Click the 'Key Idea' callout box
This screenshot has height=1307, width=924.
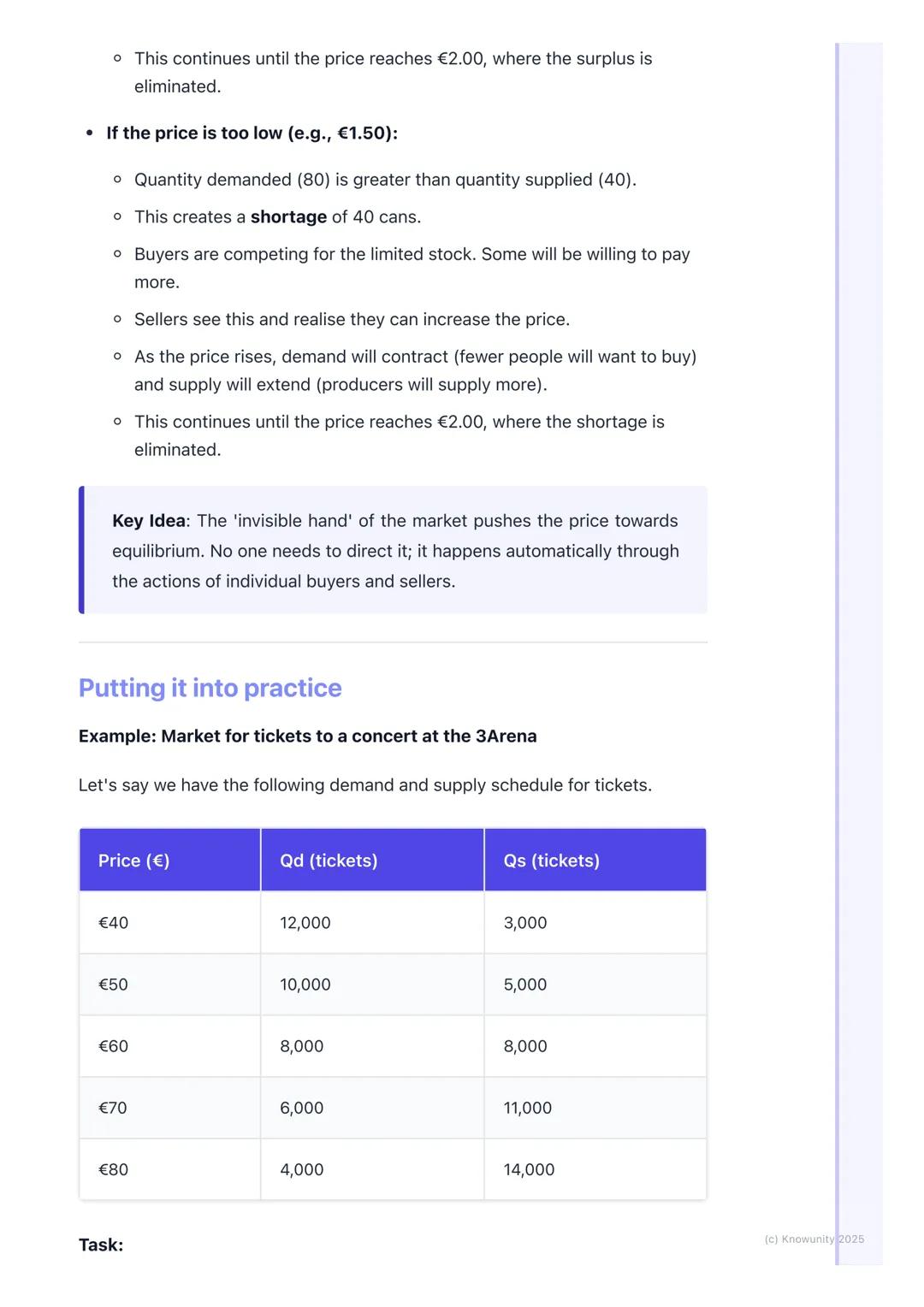click(394, 550)
